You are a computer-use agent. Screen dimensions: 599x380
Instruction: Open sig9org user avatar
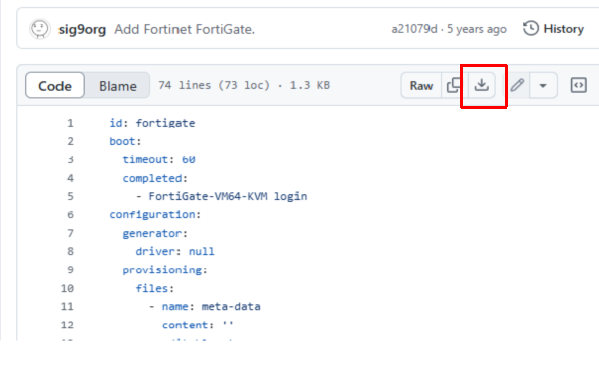click(40, 29)
